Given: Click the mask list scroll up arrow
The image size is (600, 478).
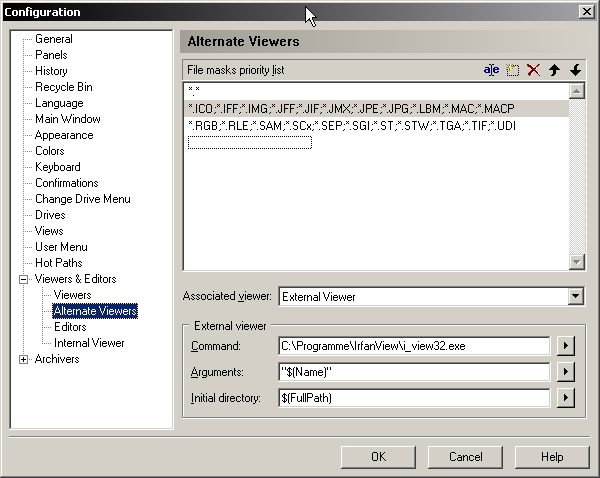Looking at the screenshot, I should pyautogui.click(x=577, y=91).
